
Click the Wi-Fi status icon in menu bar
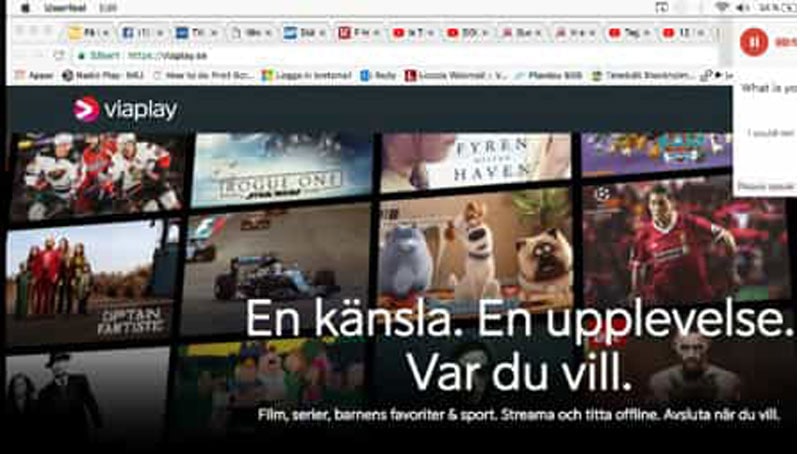tap(722, 8)
